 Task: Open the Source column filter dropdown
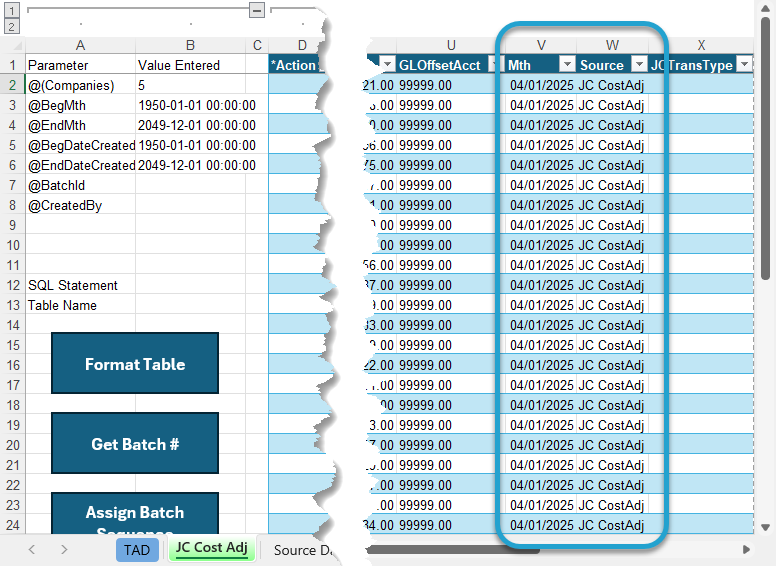coord(640,64)
